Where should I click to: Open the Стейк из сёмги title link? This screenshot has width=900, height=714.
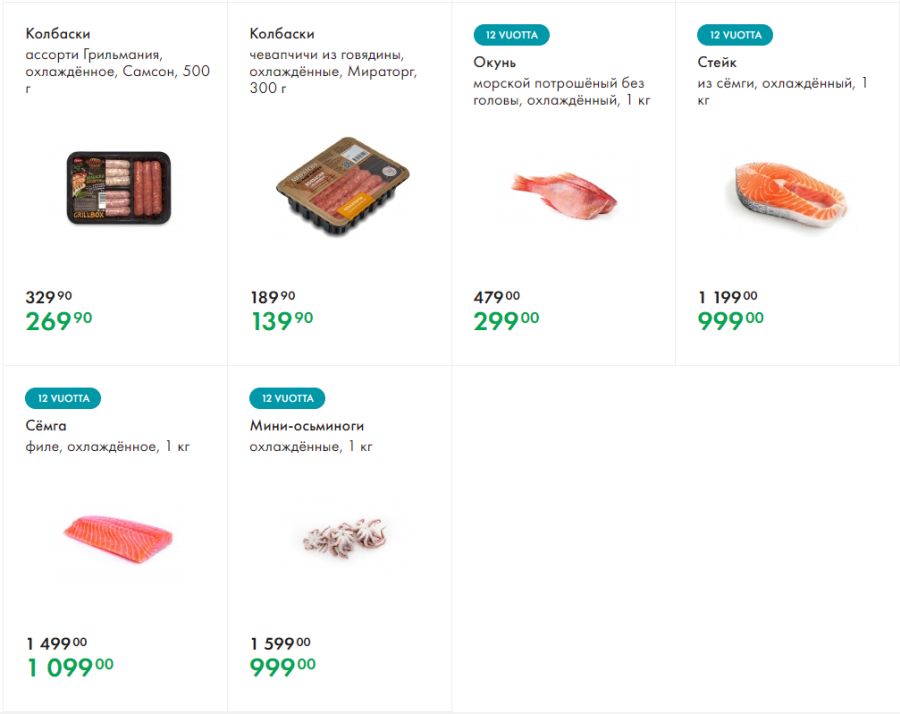[x=717, y=62]
